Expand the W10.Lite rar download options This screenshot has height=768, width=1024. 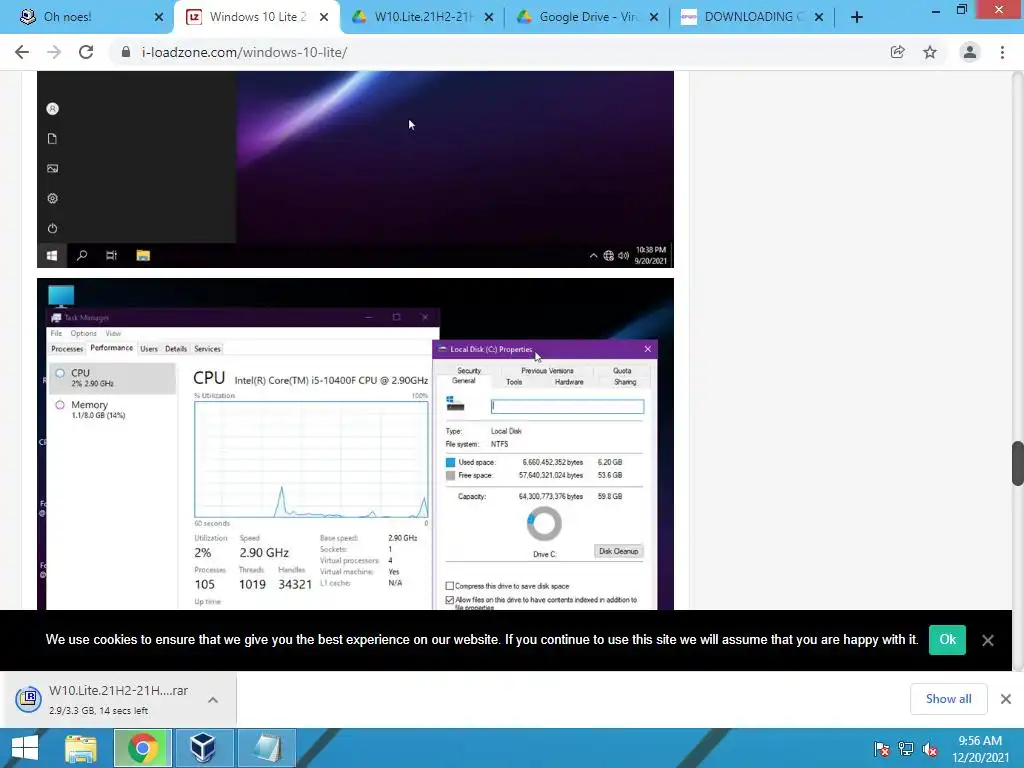click(213, 700)
